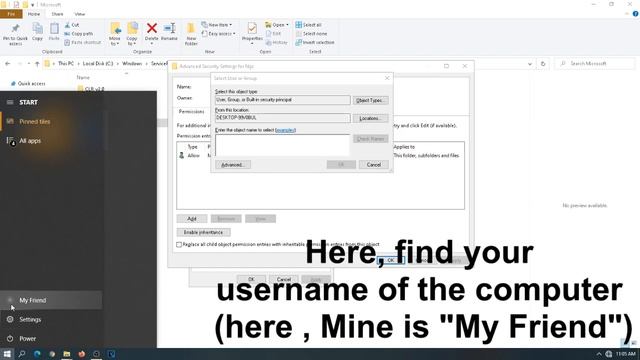Click the Locations button

point(370,118)
